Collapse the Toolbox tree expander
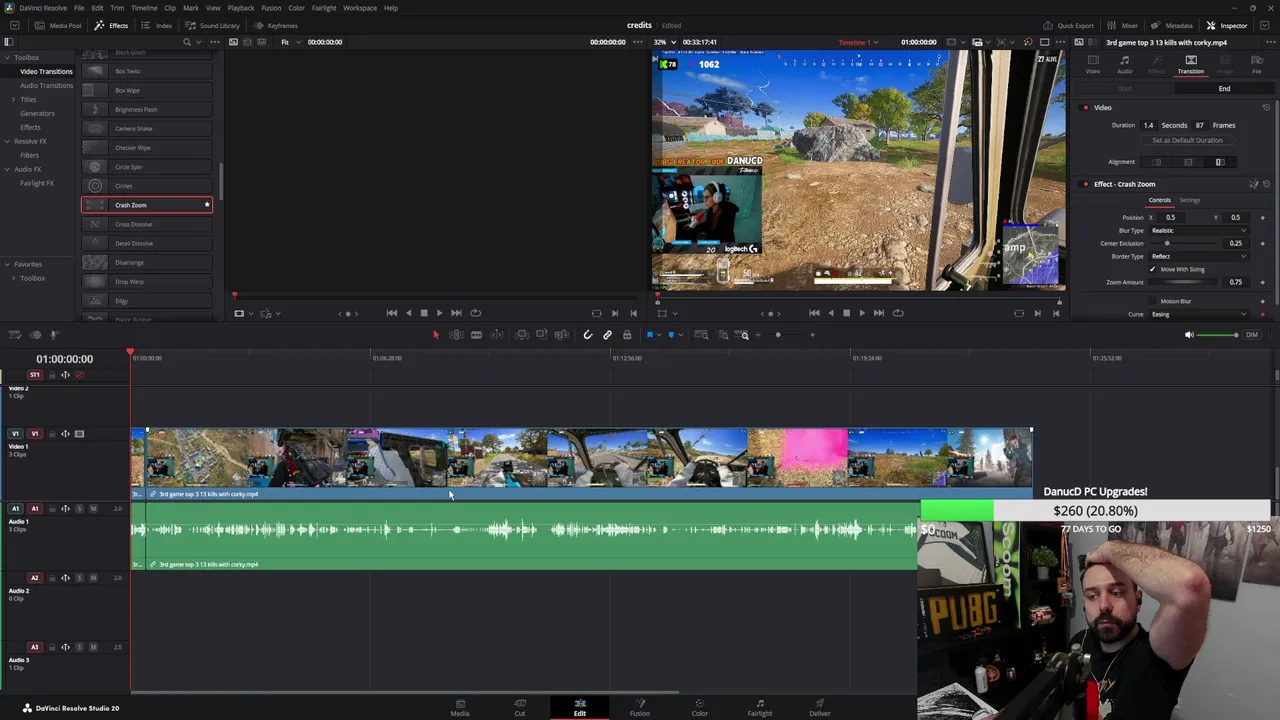The height and width of the screenshot is (720, 1280). coord(7,57)
